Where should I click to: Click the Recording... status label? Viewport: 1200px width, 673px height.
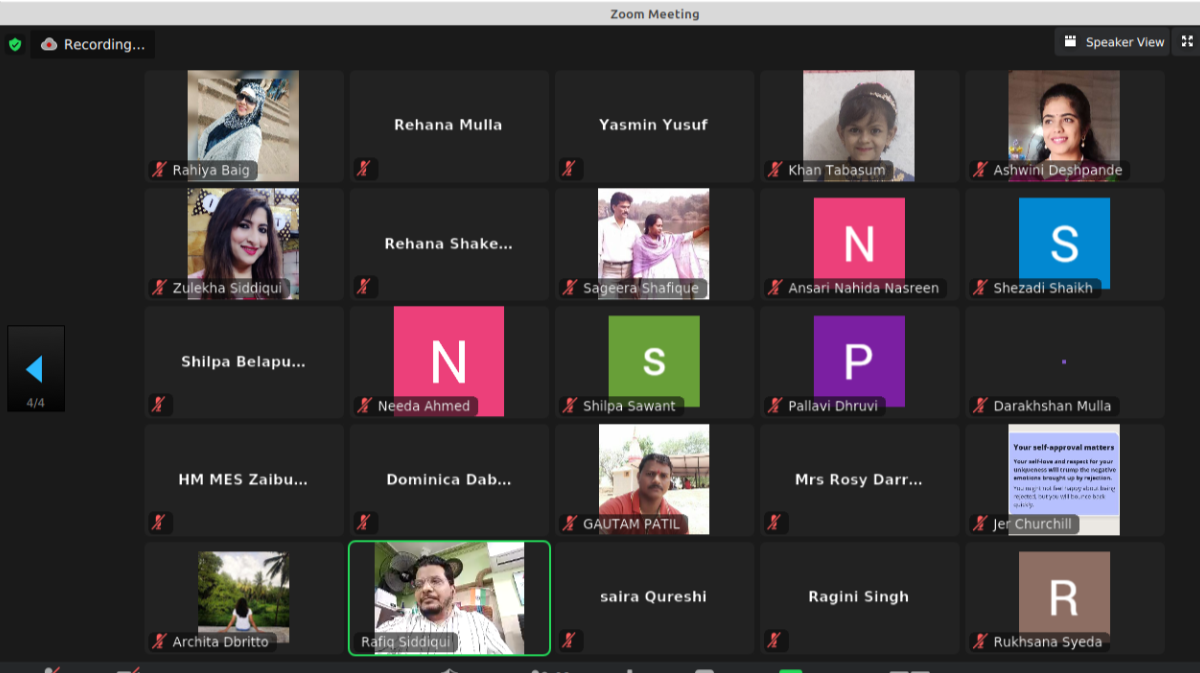pos(103,44)
